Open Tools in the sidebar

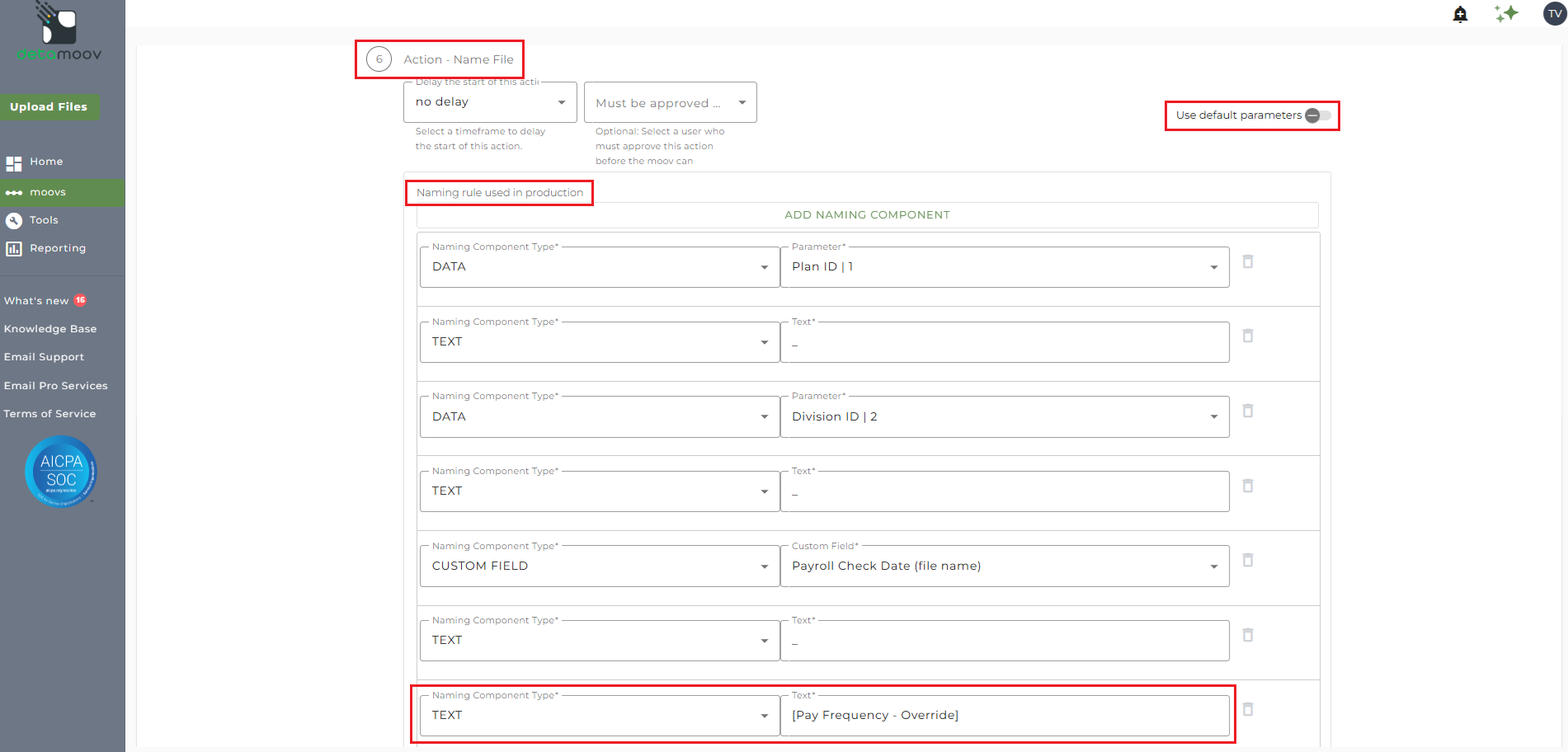[44, 220]
